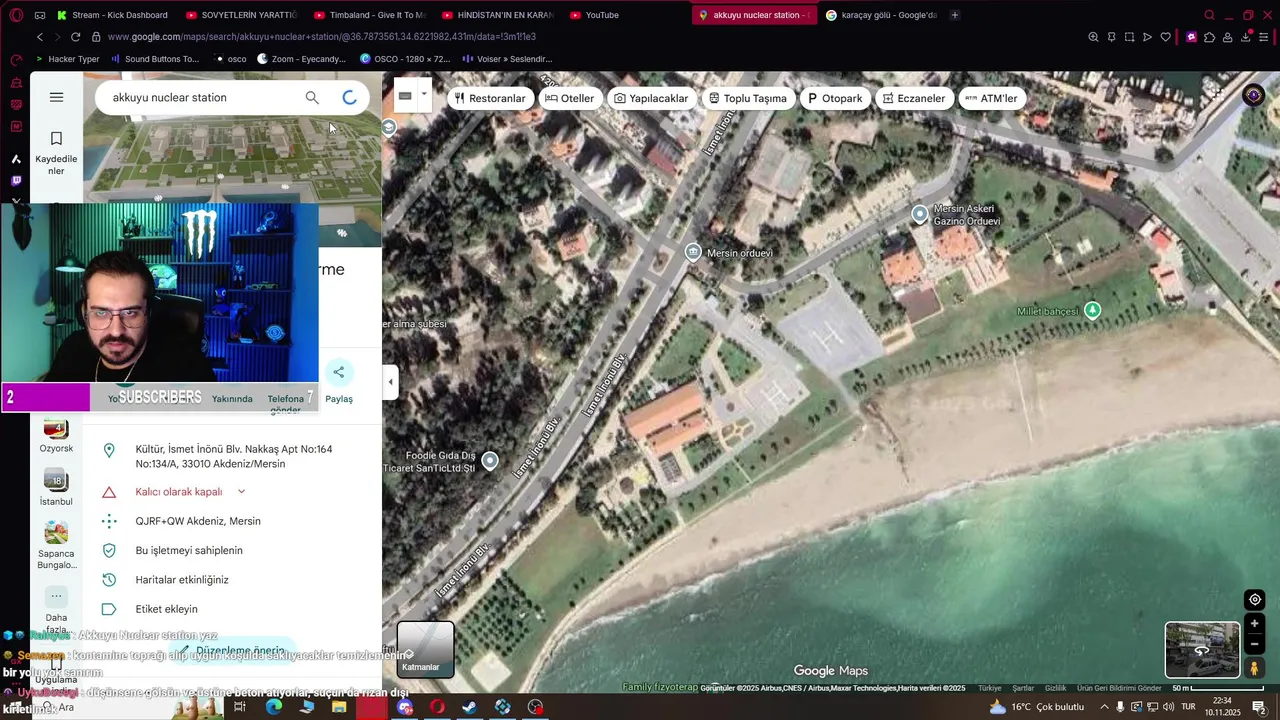
Task: Show hidden system tray icons
Action: coord(1105,707)
